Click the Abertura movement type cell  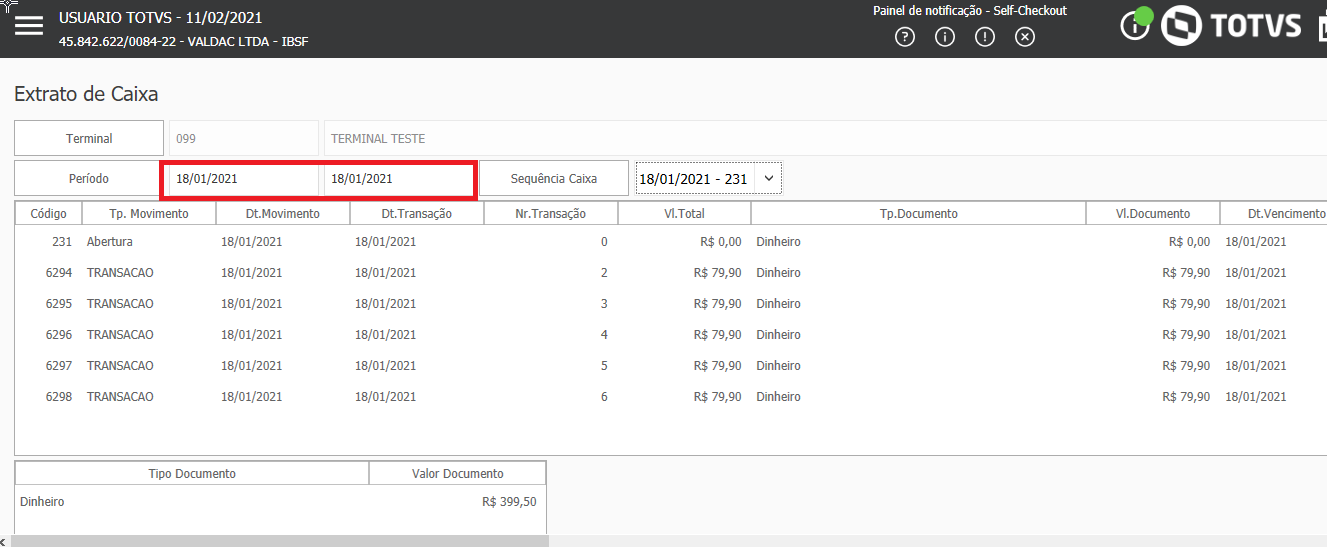coord(110,242)
